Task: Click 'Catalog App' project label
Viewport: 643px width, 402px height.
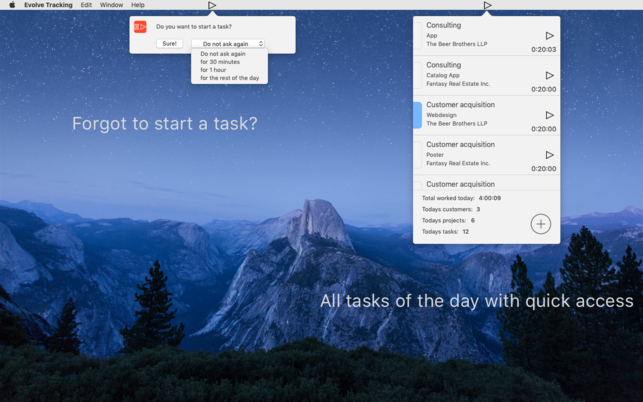Action: point(443,75)
